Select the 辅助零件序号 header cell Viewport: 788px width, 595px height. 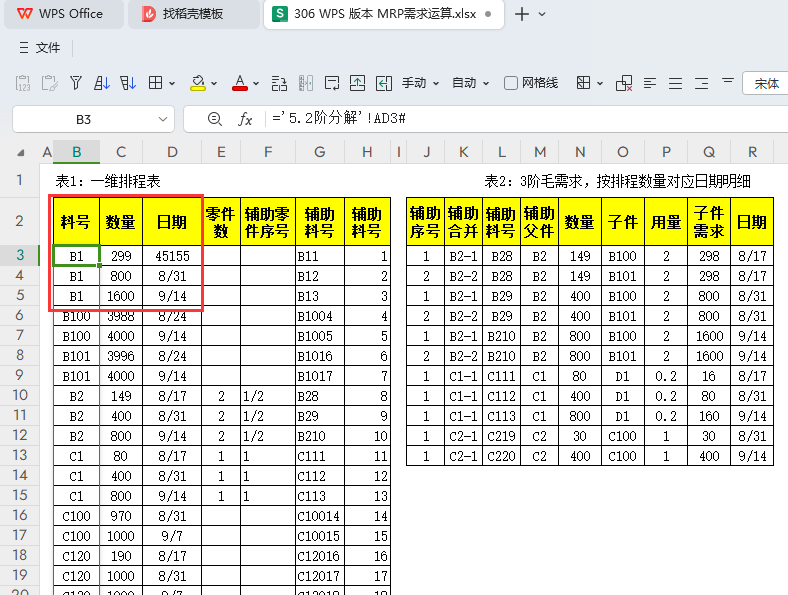pos(268,222)
